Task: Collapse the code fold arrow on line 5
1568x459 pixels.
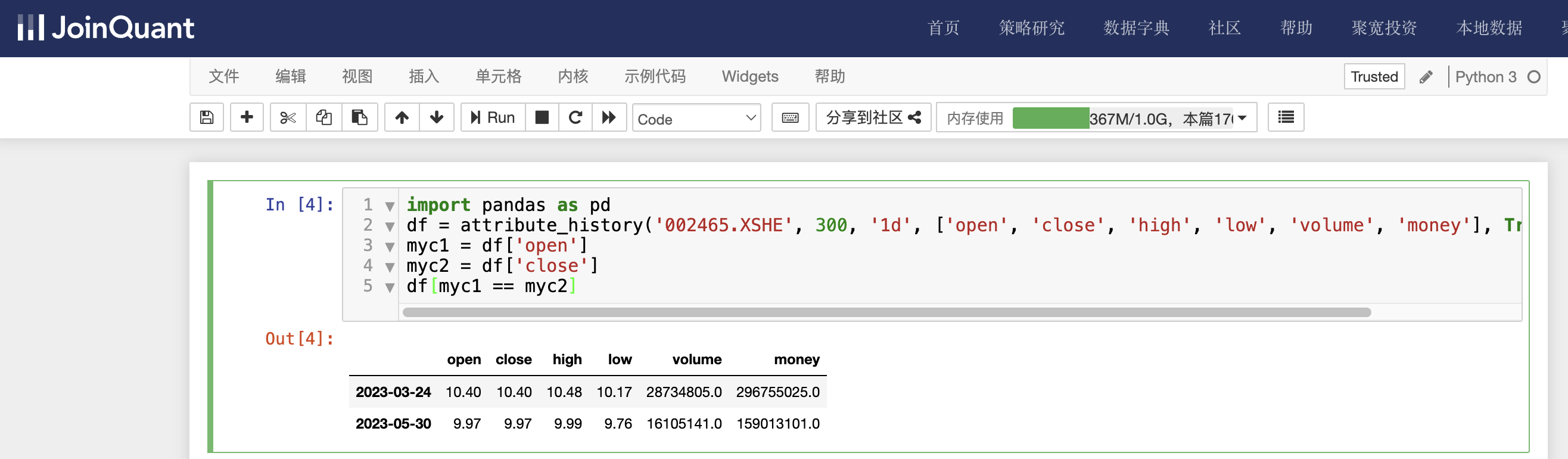Action: (x=390, y=287)
